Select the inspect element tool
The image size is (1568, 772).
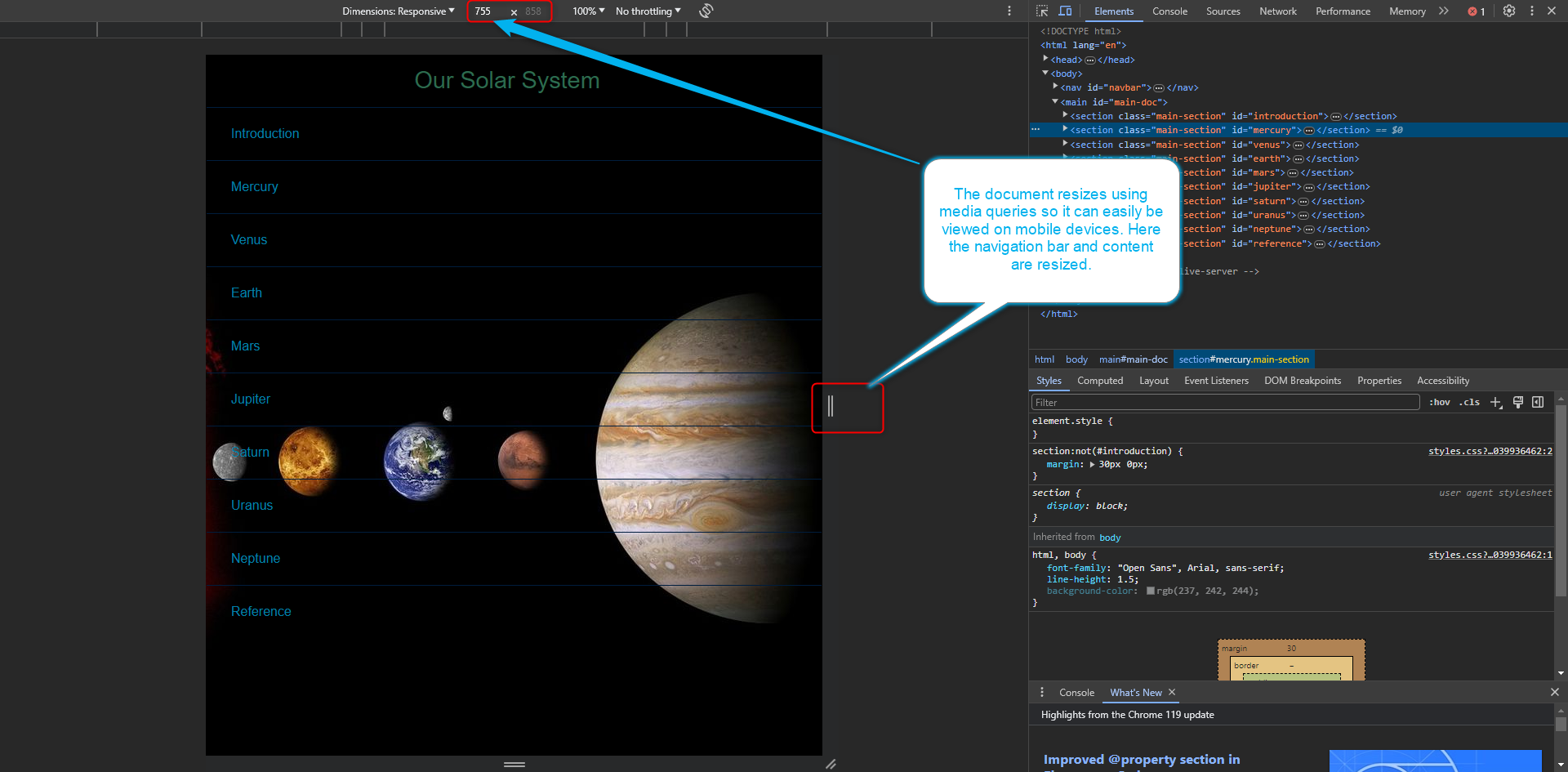click(1041, 11)
